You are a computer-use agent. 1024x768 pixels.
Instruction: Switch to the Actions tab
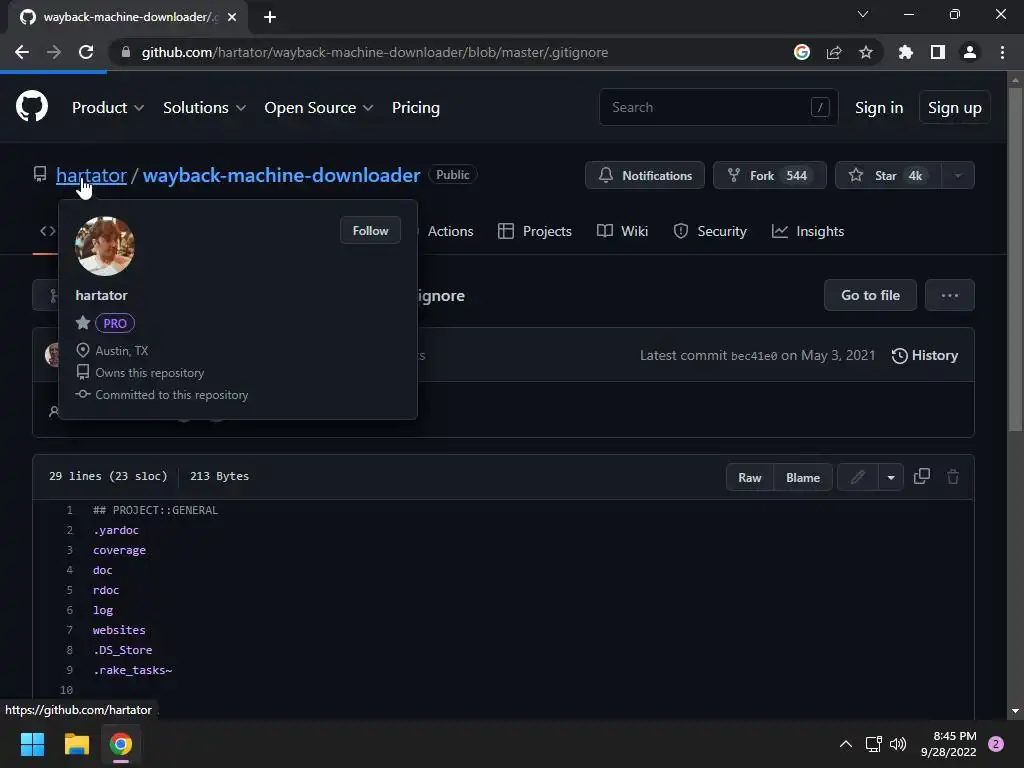pyautogui.click(x=450, y=231)
